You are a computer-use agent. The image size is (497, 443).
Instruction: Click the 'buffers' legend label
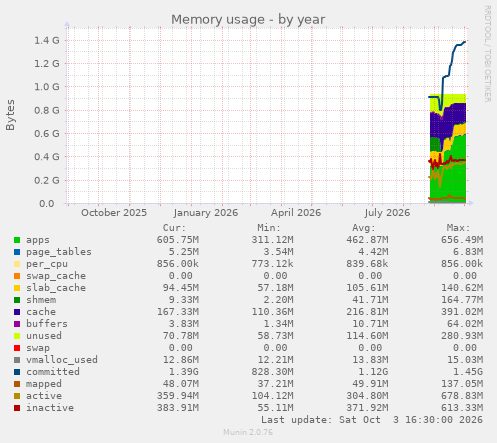[47, 324]
